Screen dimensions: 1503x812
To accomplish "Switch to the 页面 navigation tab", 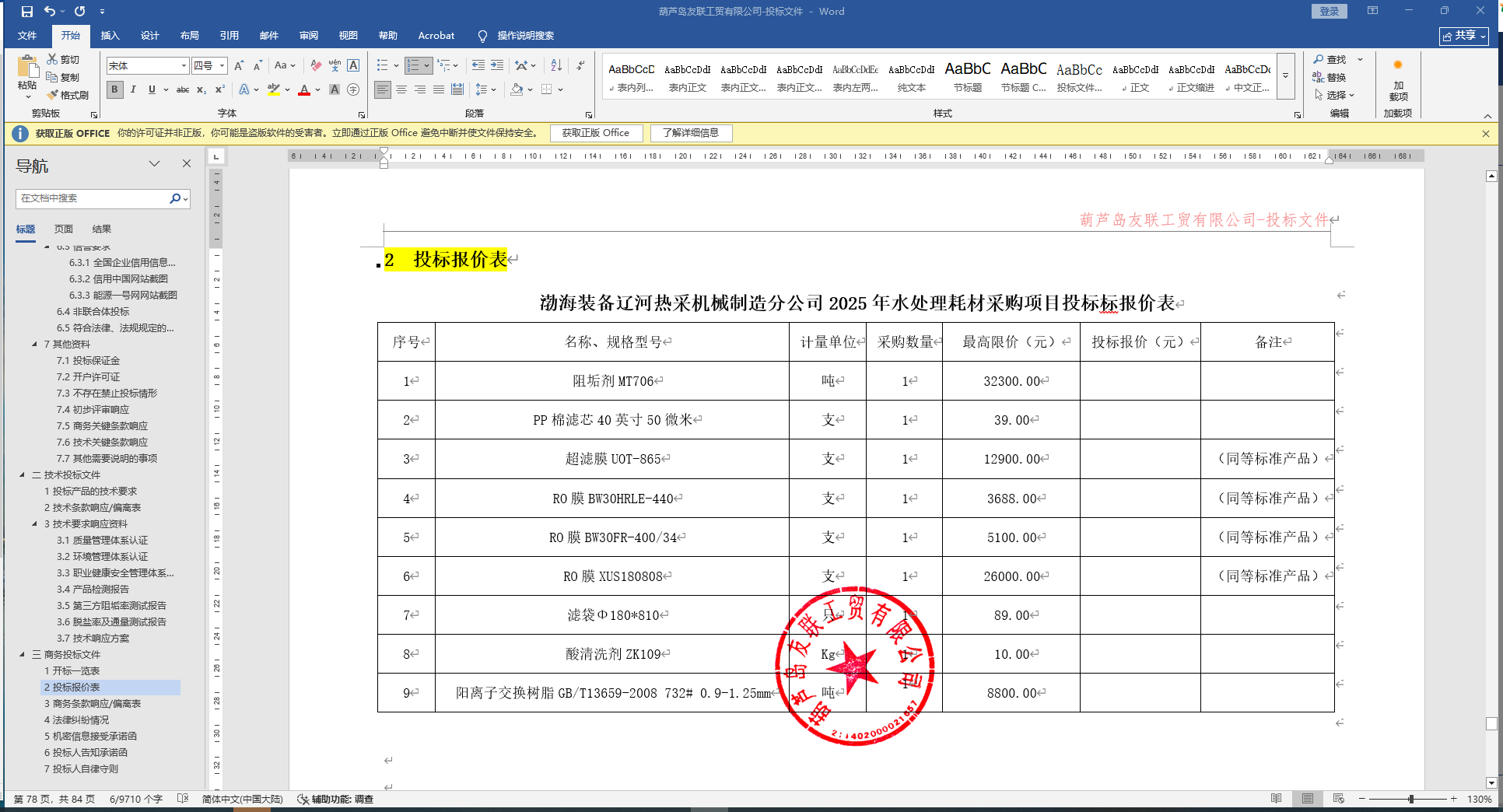I will (x=64, y=229).
